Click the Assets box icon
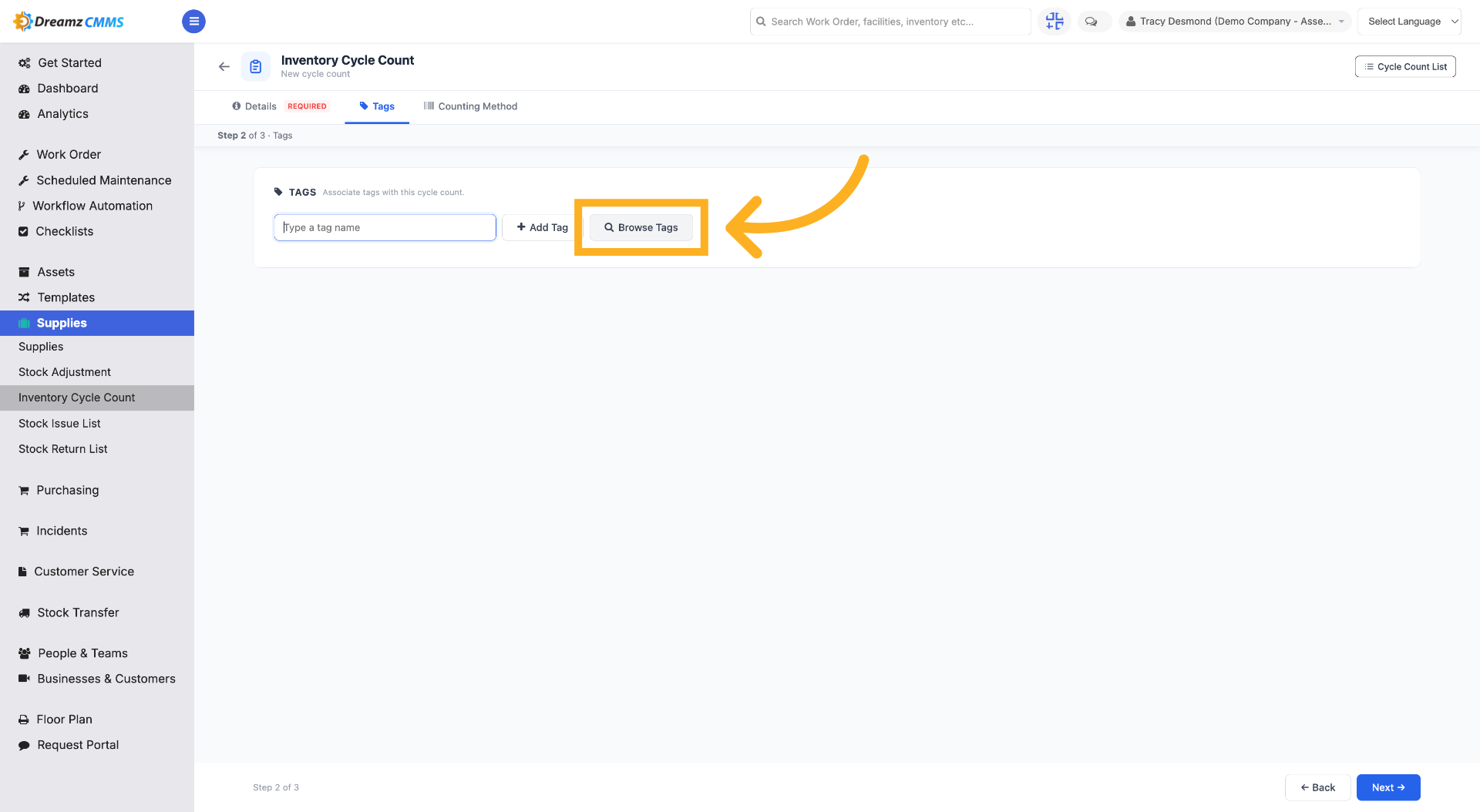This screenshot has width=1480, height=812. (x=24, y=272)
